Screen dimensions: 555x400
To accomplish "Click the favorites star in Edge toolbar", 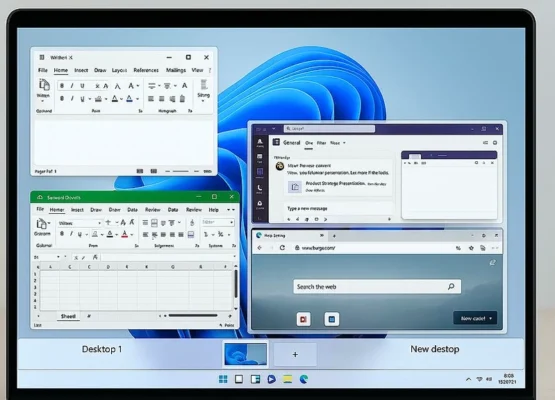I will click(x=471, y=248).
